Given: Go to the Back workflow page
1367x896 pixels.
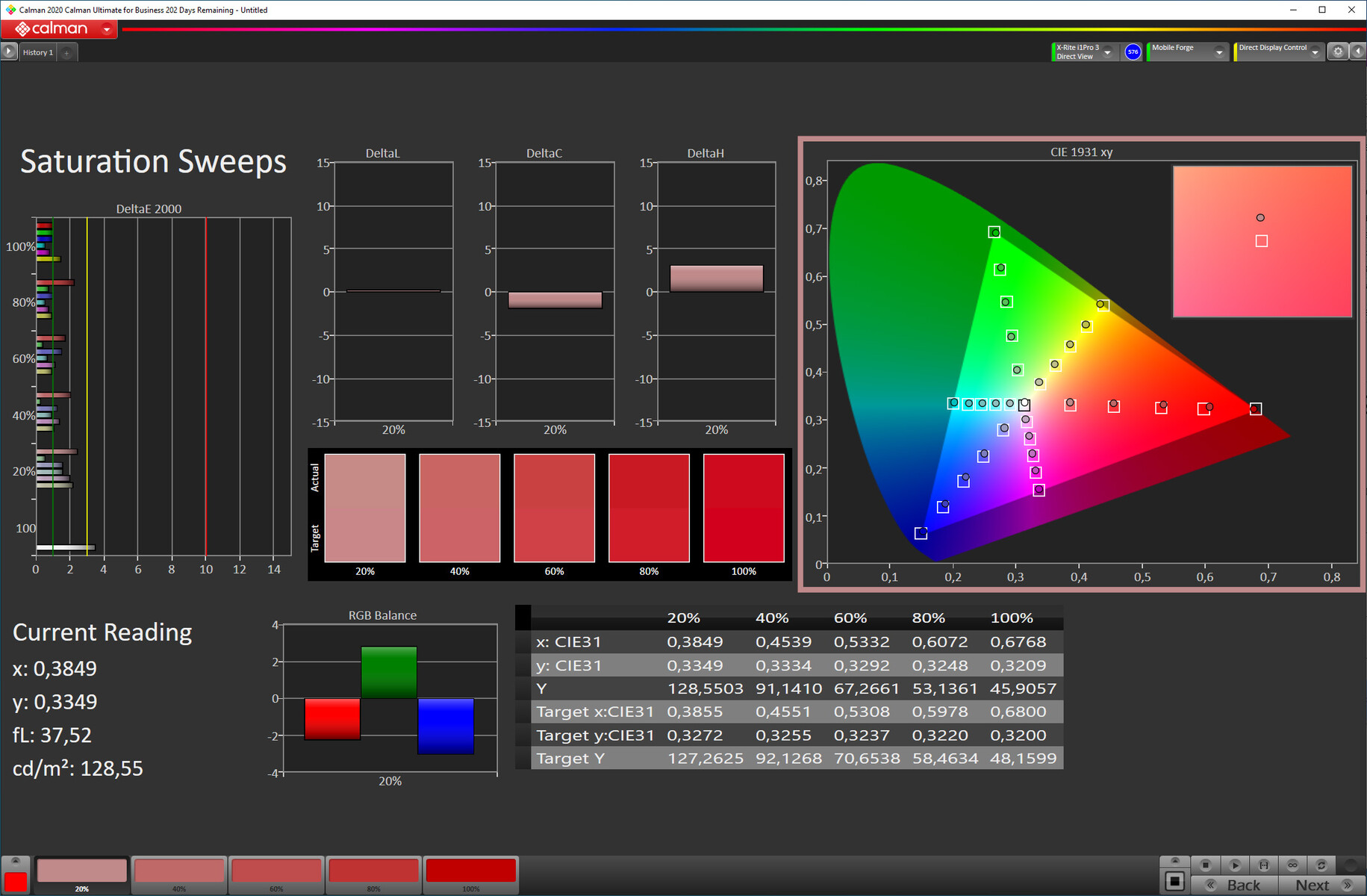Looking at the screenshot, I should coord(1234,886).
